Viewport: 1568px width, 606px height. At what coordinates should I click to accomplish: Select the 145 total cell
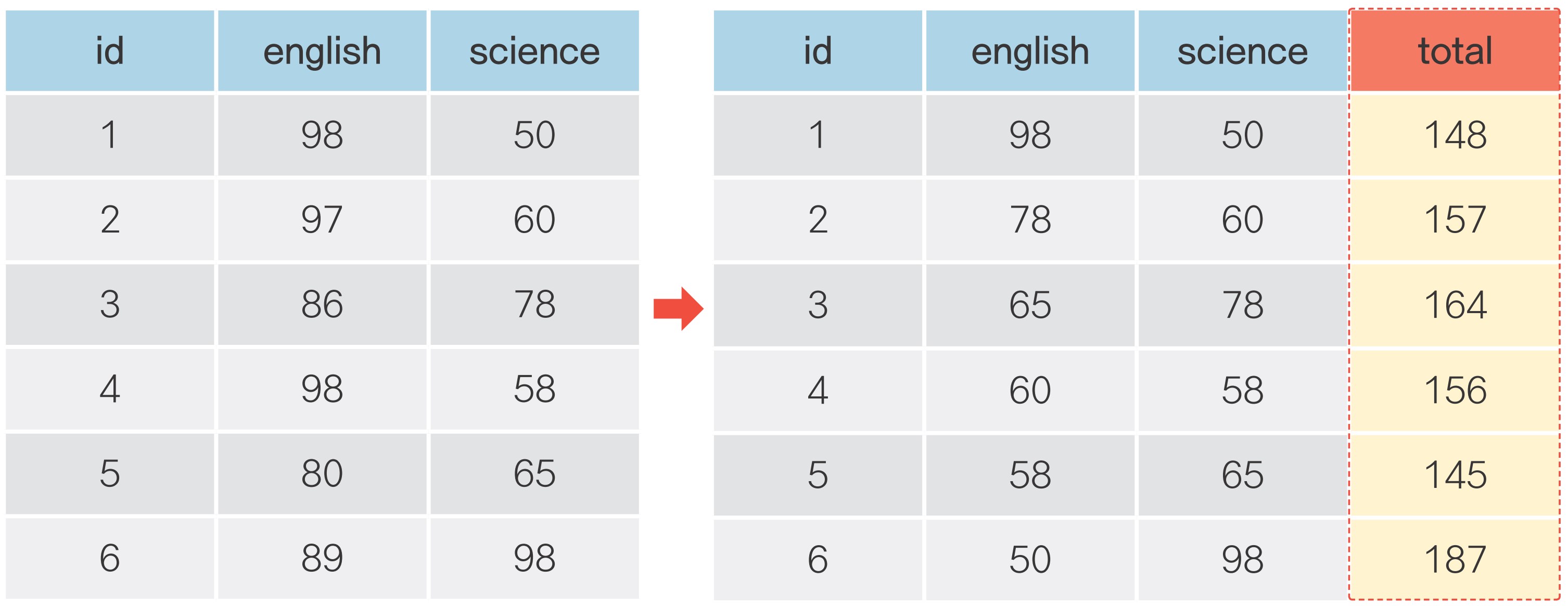click(1454, 474)
